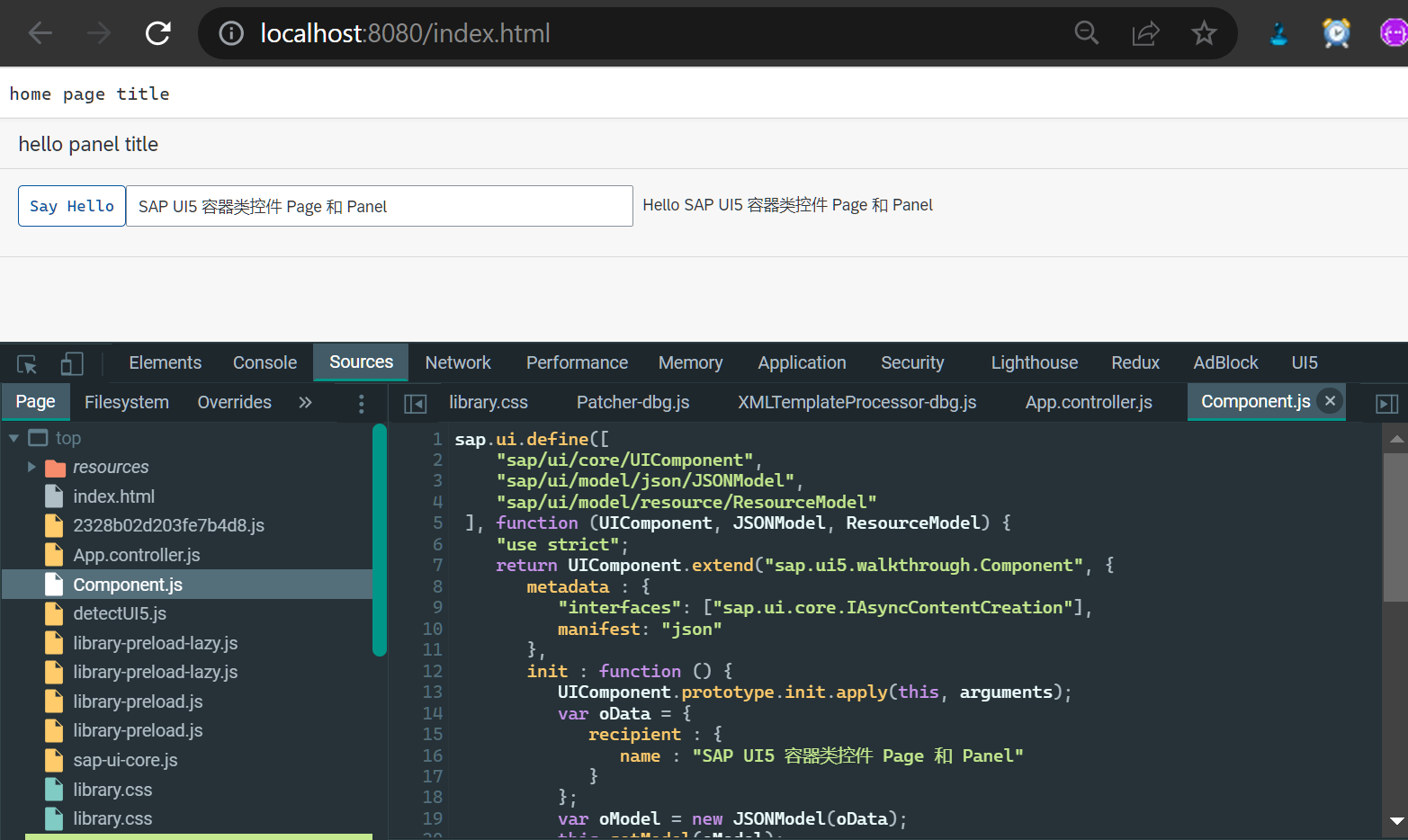Open the XMLTemplateProcessor-dbg.js editor tab
Screen dimensions: 1408x840
pos(856,402)
